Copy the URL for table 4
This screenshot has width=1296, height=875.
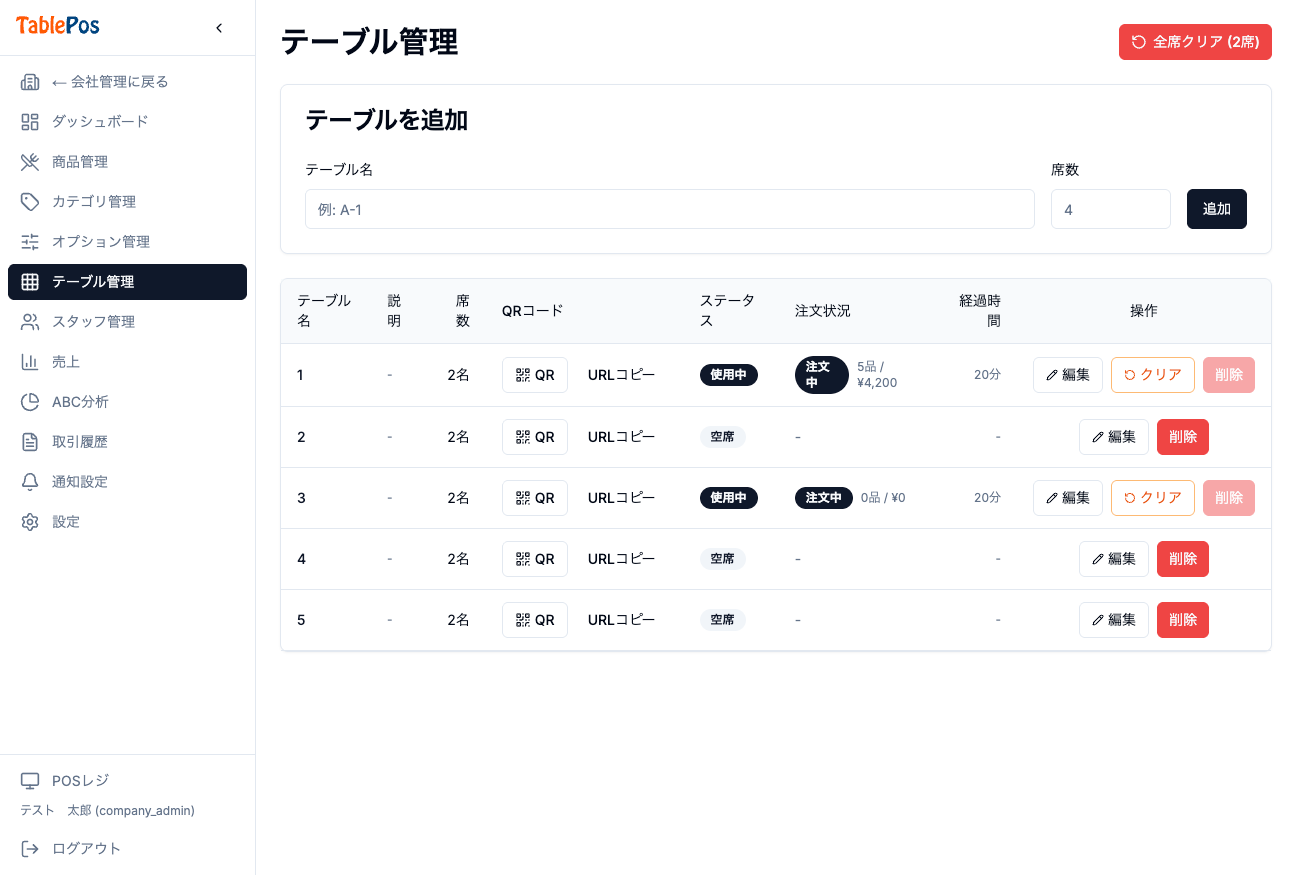[622, 559]
